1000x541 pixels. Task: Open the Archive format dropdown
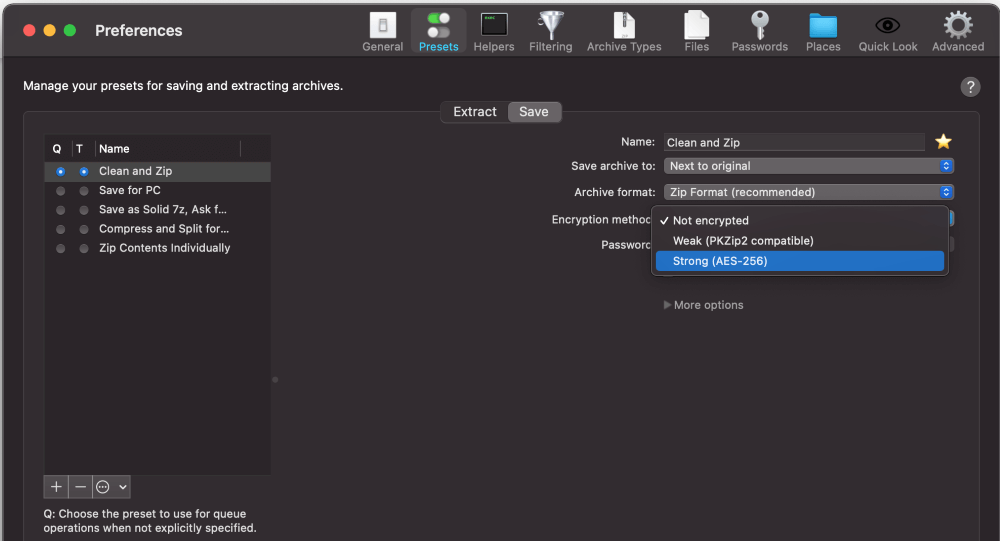(x=808, y=192)
